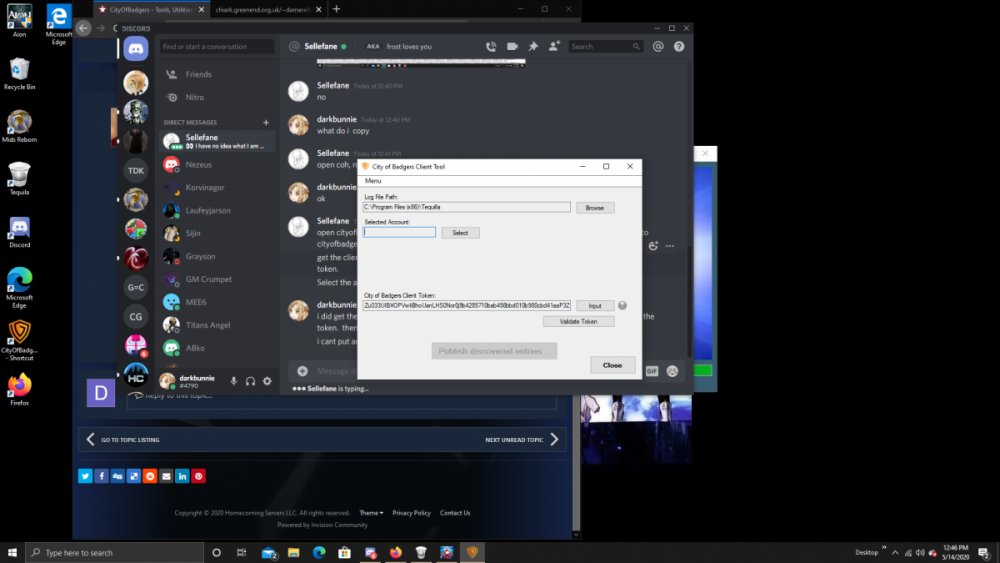Click Publish discovered entries button
The width and height of the screenshot is (1000, 563).
(x=494, y=351)
